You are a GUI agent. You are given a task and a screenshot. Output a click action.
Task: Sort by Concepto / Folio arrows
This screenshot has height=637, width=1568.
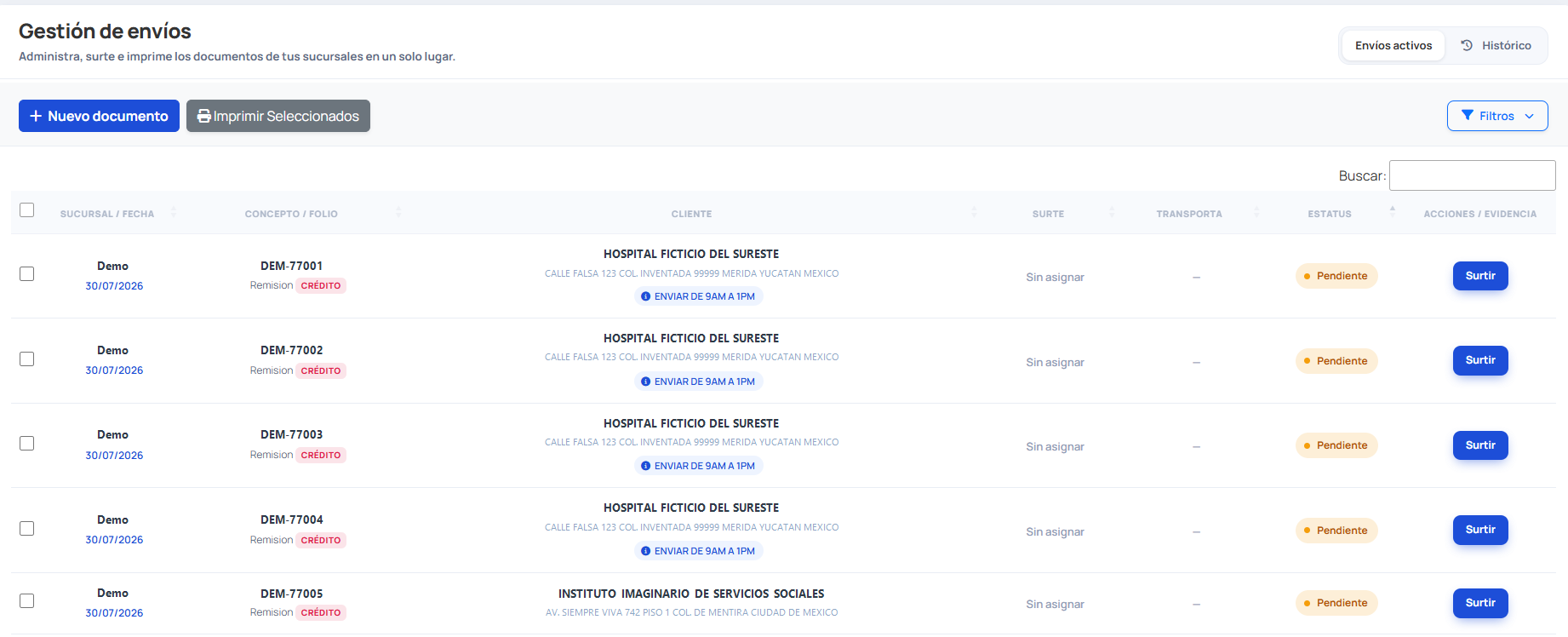[398, 212]
